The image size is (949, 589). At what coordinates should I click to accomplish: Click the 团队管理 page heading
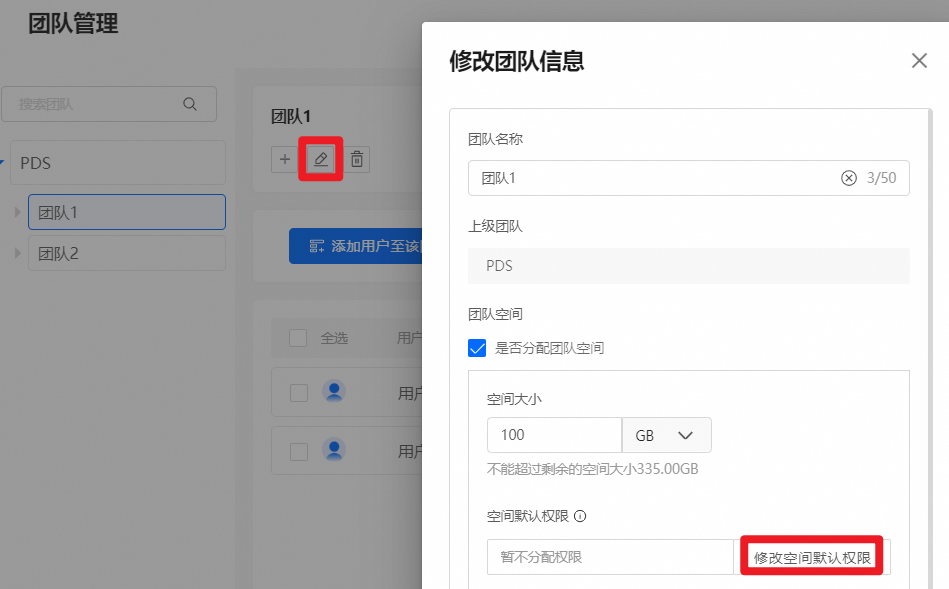[x=73, y=24]
